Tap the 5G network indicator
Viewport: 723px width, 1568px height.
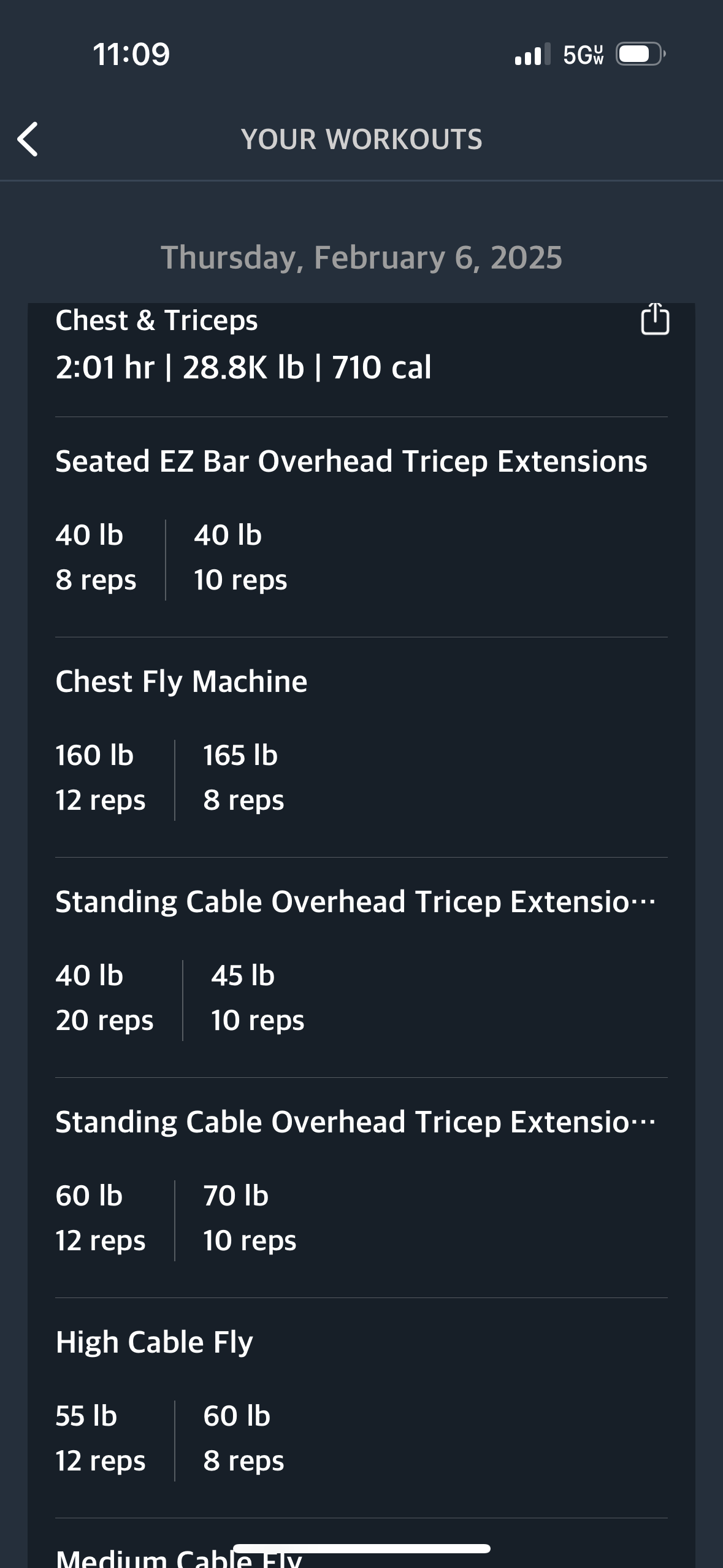tap(583, 55)
